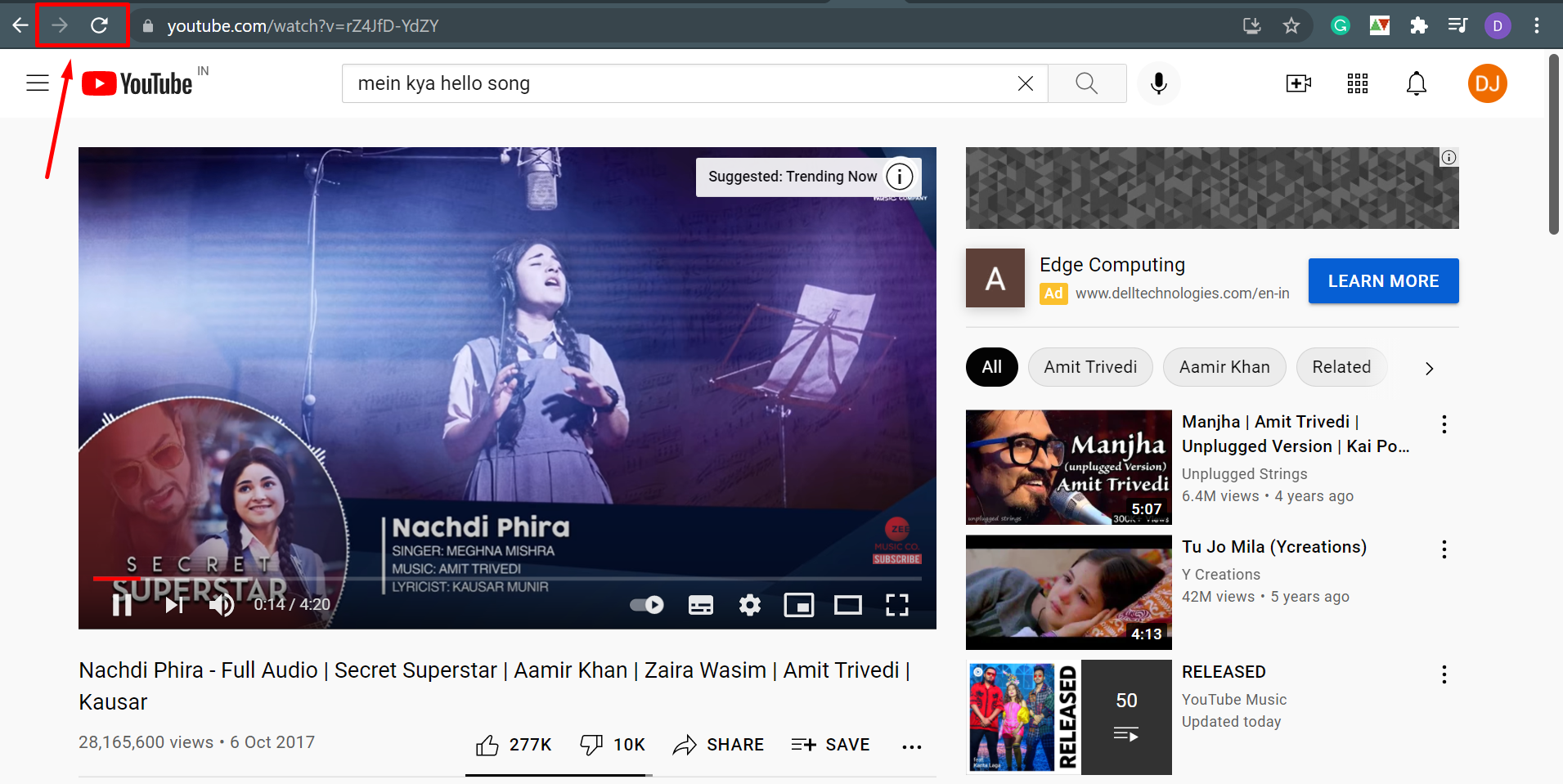This screenshot has width=1563, height=784.
Task: Show more chips with right chevron
Action: [x=1430, y=369]
